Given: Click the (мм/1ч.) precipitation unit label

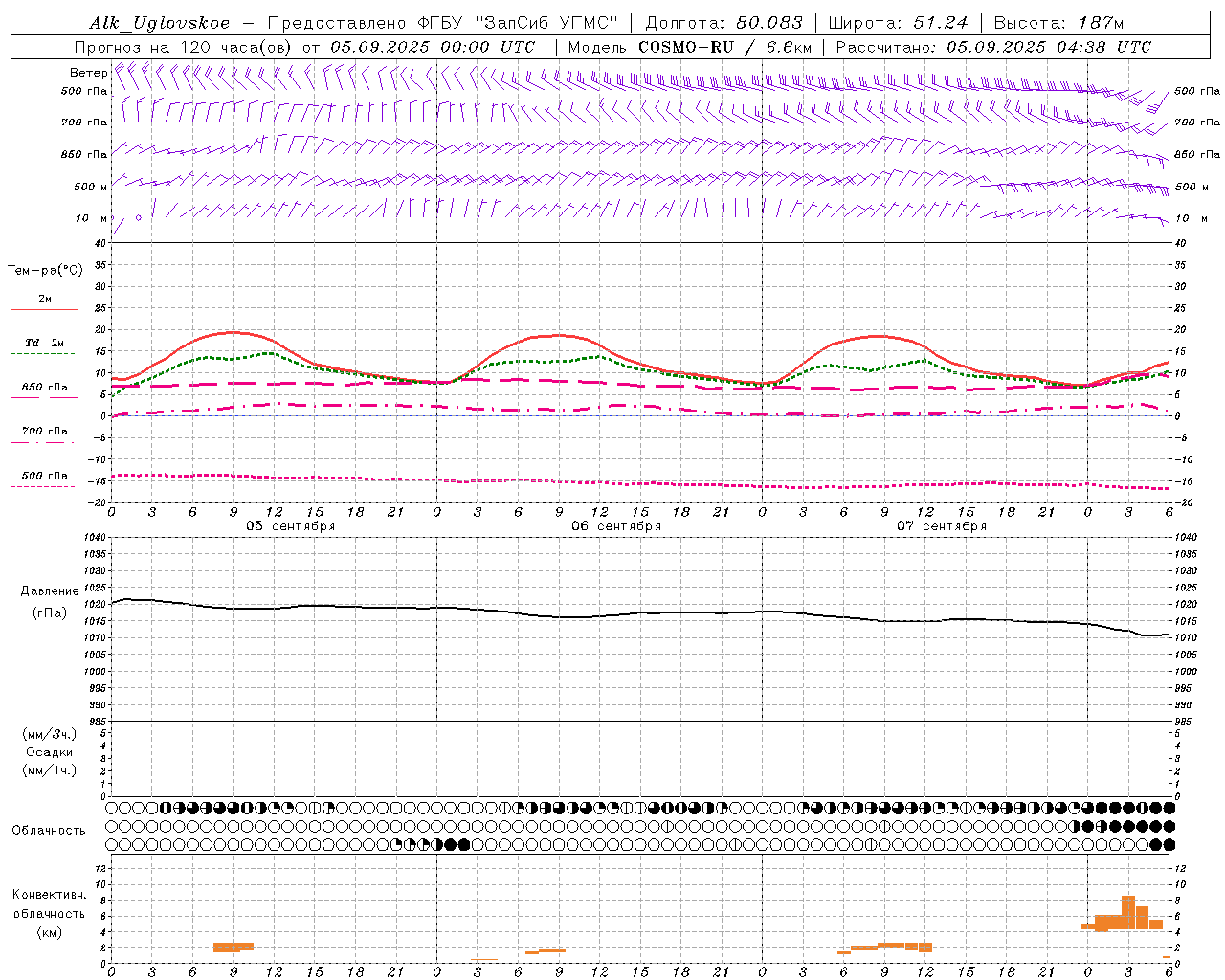Looking at the screenshot, I should (x=50, y=770).
